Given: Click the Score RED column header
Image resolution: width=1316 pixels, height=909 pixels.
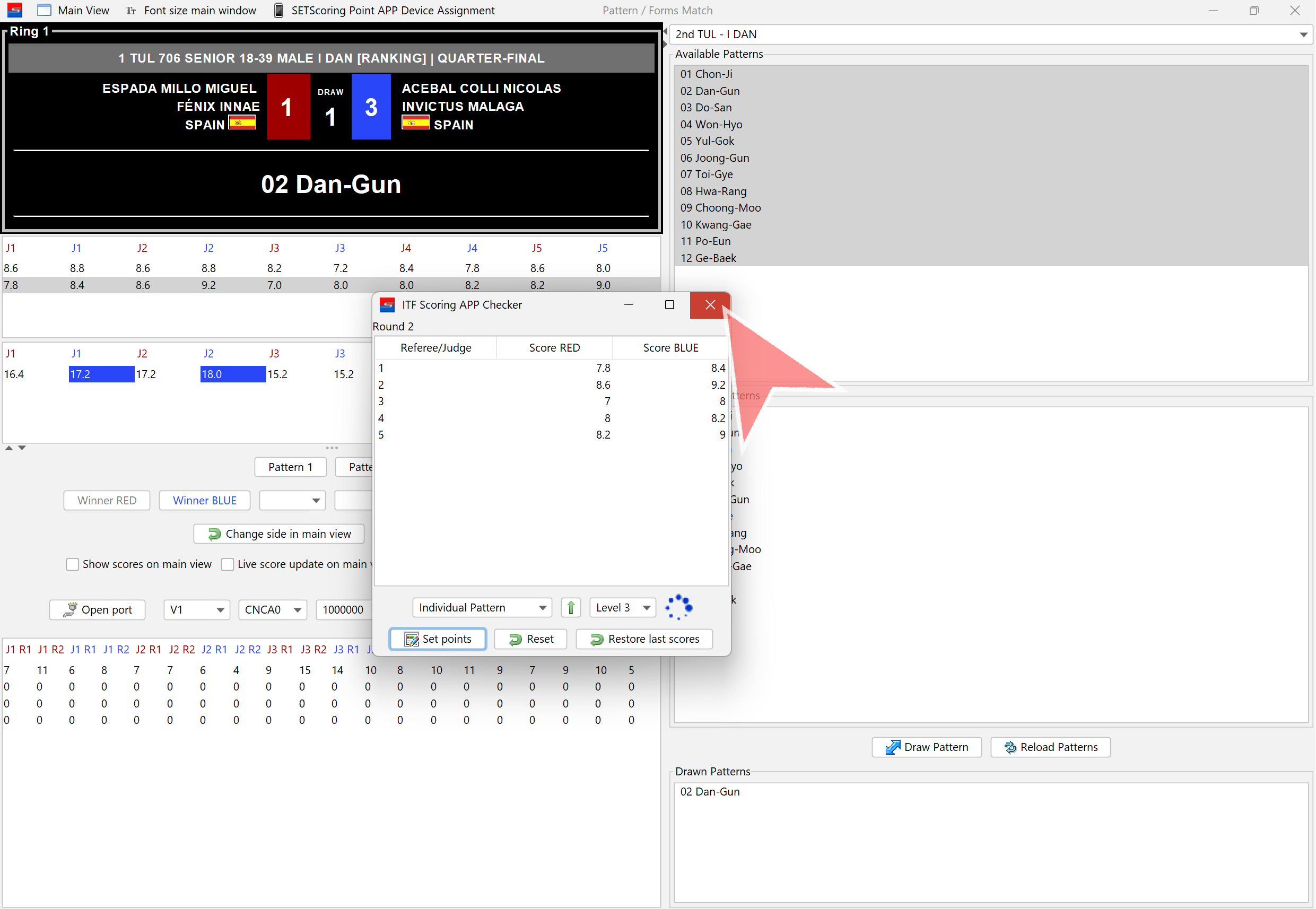Looking at the screenshot, I should click(554, 348).
